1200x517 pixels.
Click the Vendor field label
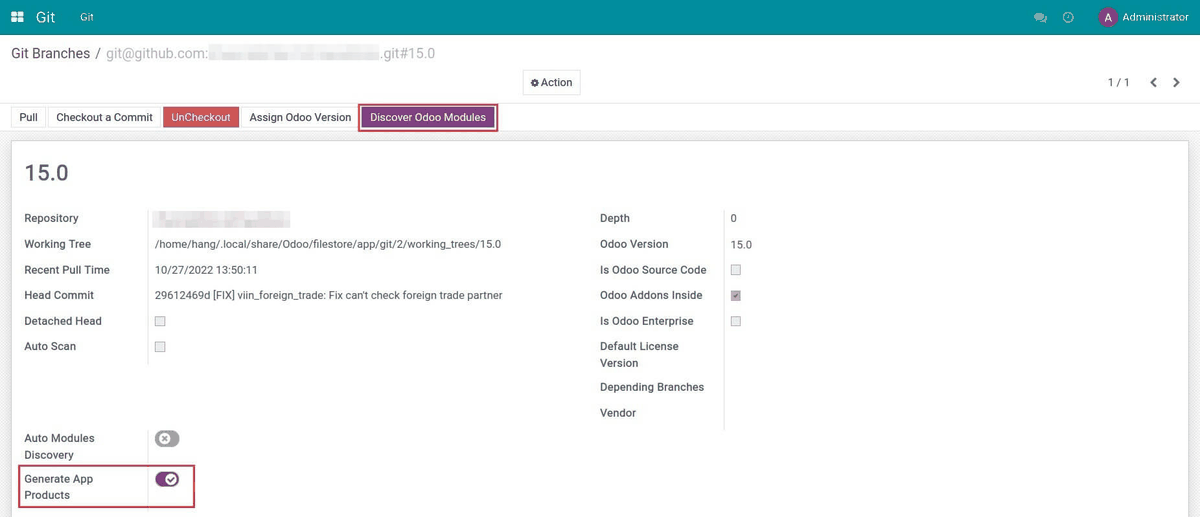(x=618, y=413)
